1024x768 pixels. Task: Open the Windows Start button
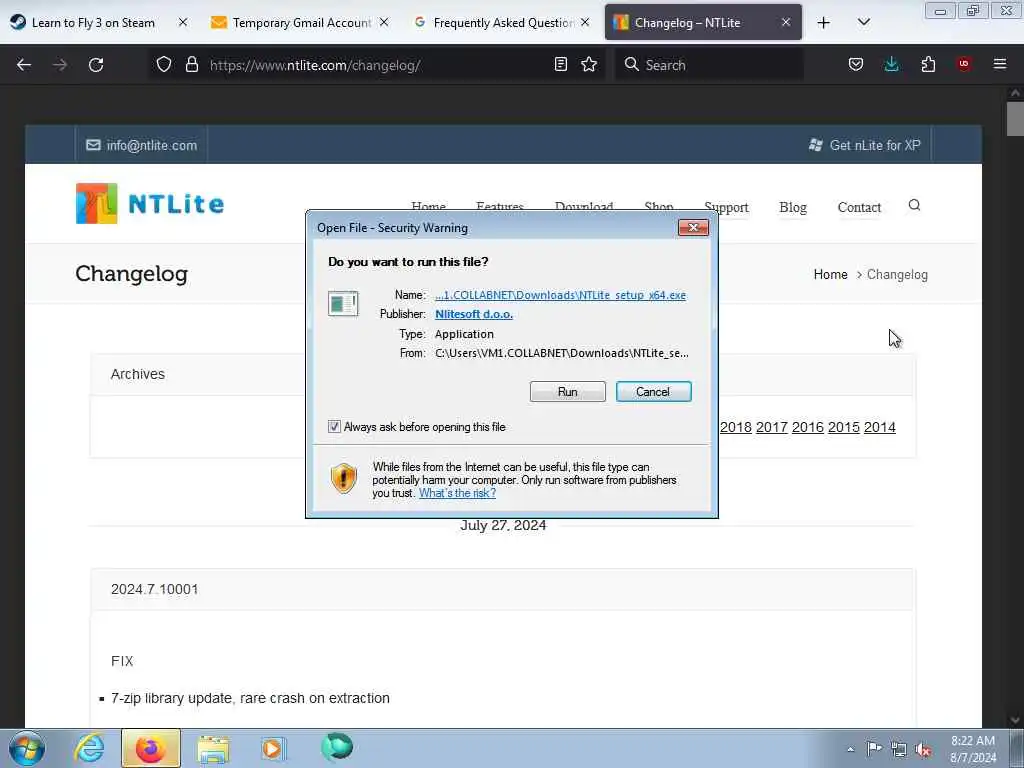27,748
